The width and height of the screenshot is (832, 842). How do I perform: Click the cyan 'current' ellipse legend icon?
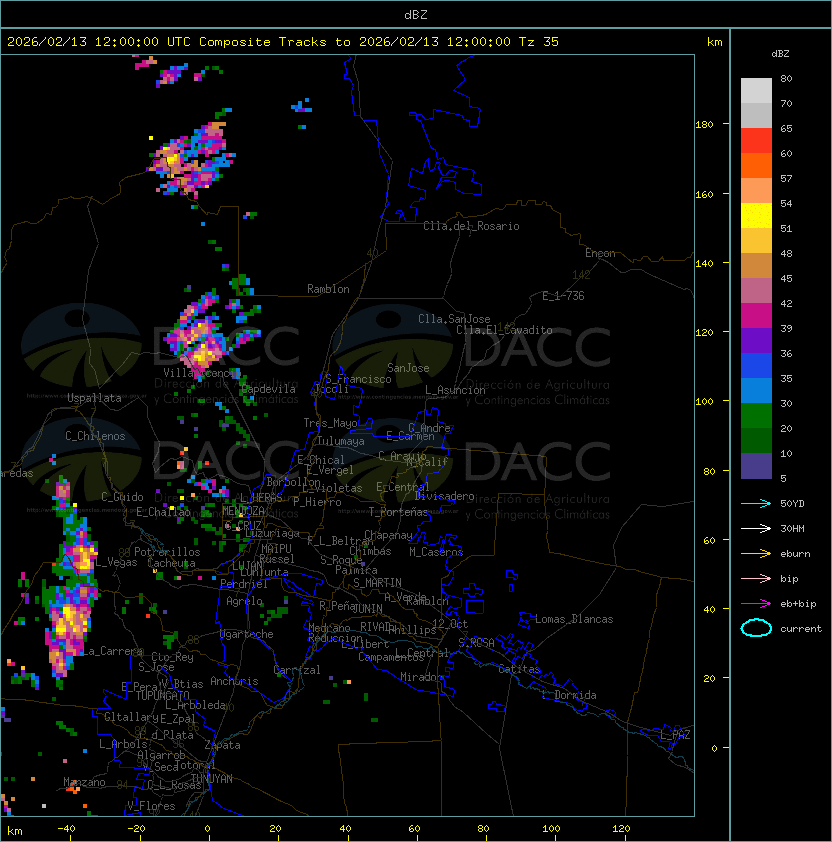756,628
